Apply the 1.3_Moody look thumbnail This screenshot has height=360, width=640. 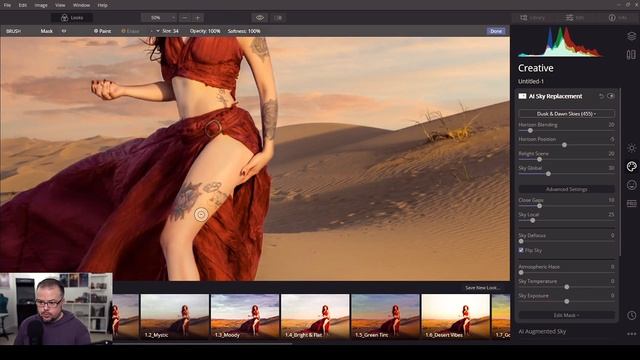pos(245,316)
